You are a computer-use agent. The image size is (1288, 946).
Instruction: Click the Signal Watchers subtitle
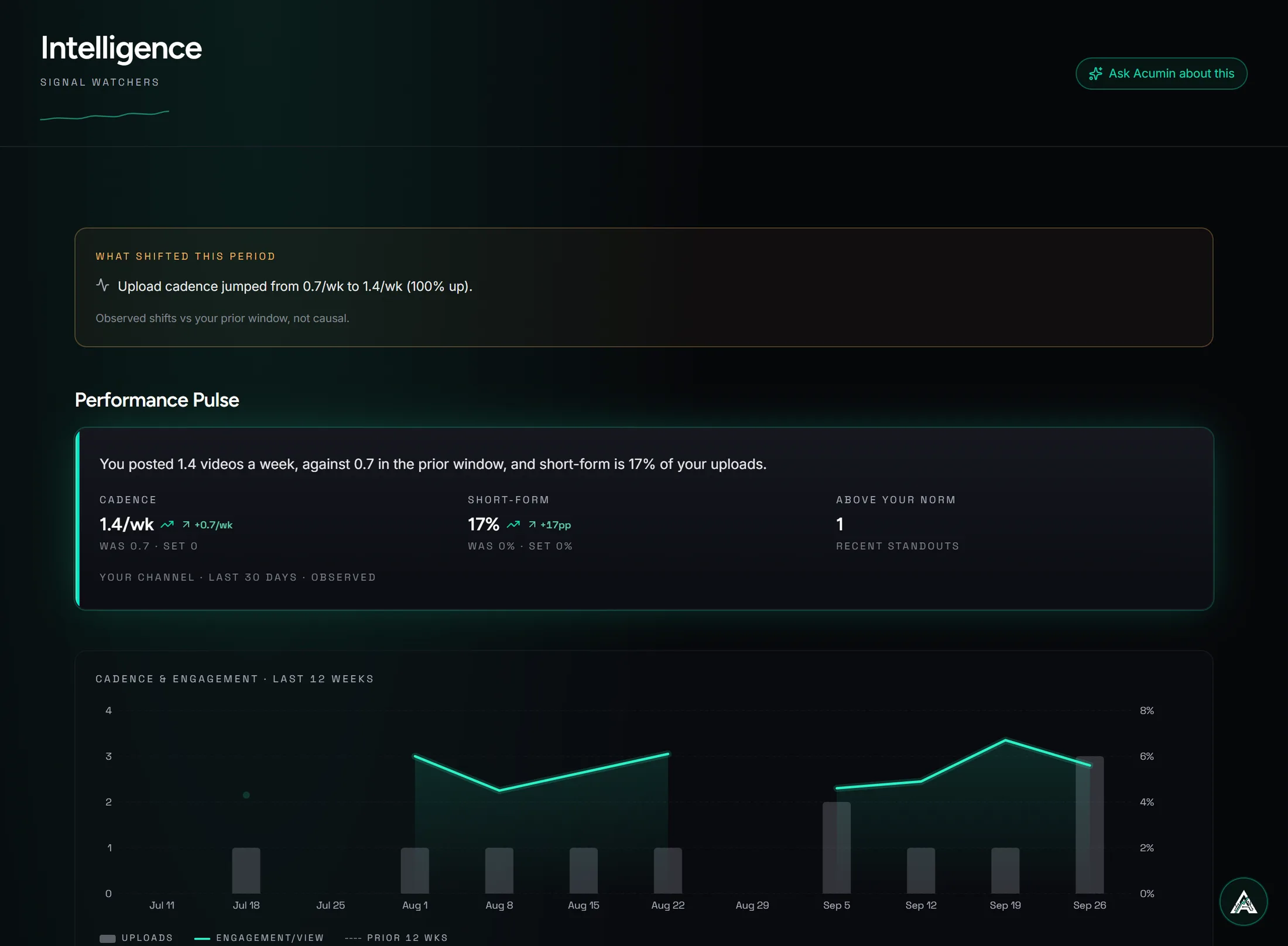[x=100, y=82]
